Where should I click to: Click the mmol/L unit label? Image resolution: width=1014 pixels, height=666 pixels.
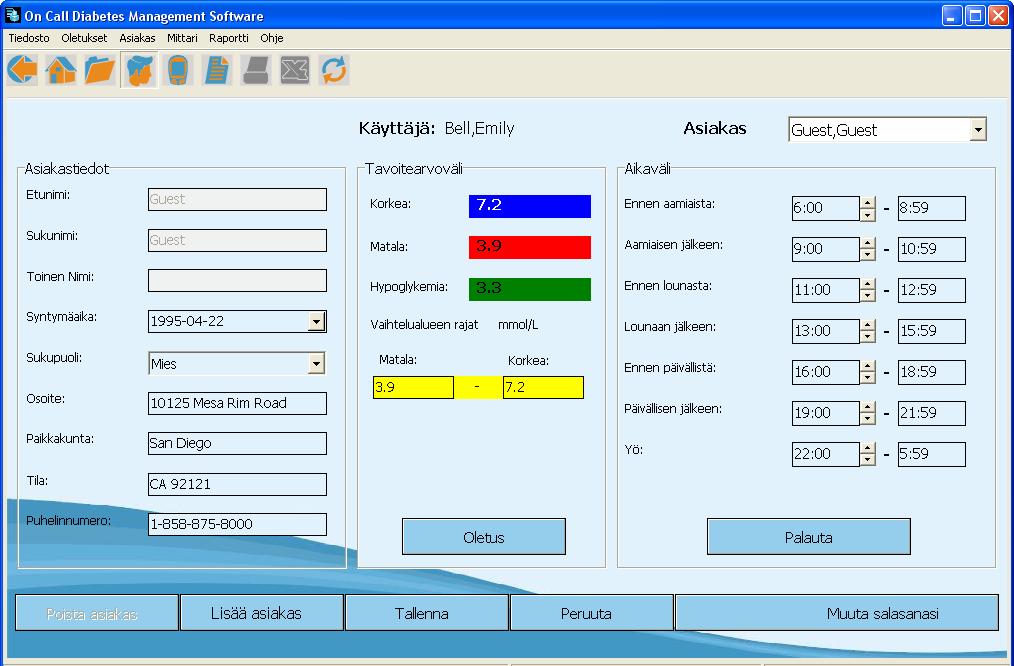pyautogui.click(x=518, y=325)
